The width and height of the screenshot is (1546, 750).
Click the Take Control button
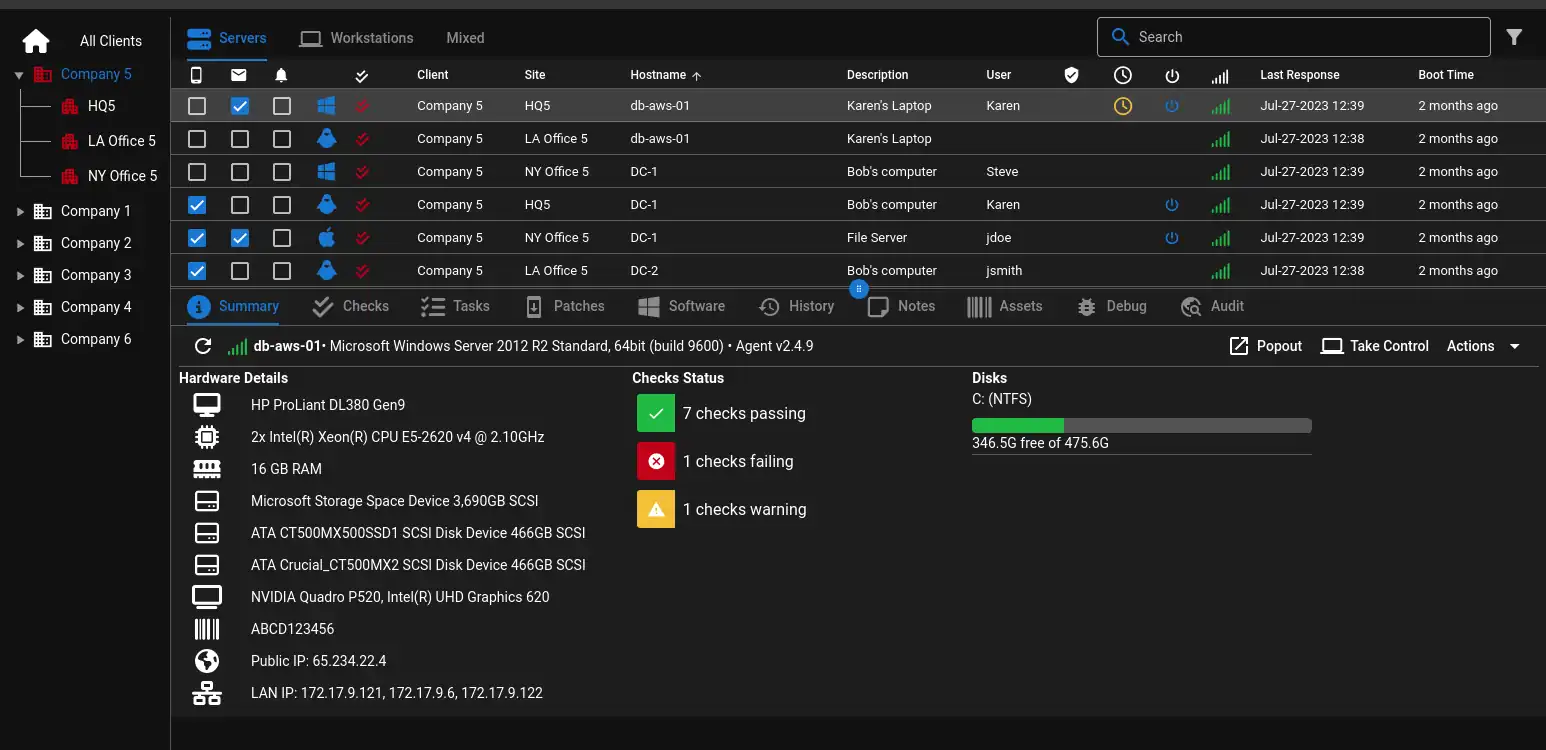click(x=1375, y=346)
